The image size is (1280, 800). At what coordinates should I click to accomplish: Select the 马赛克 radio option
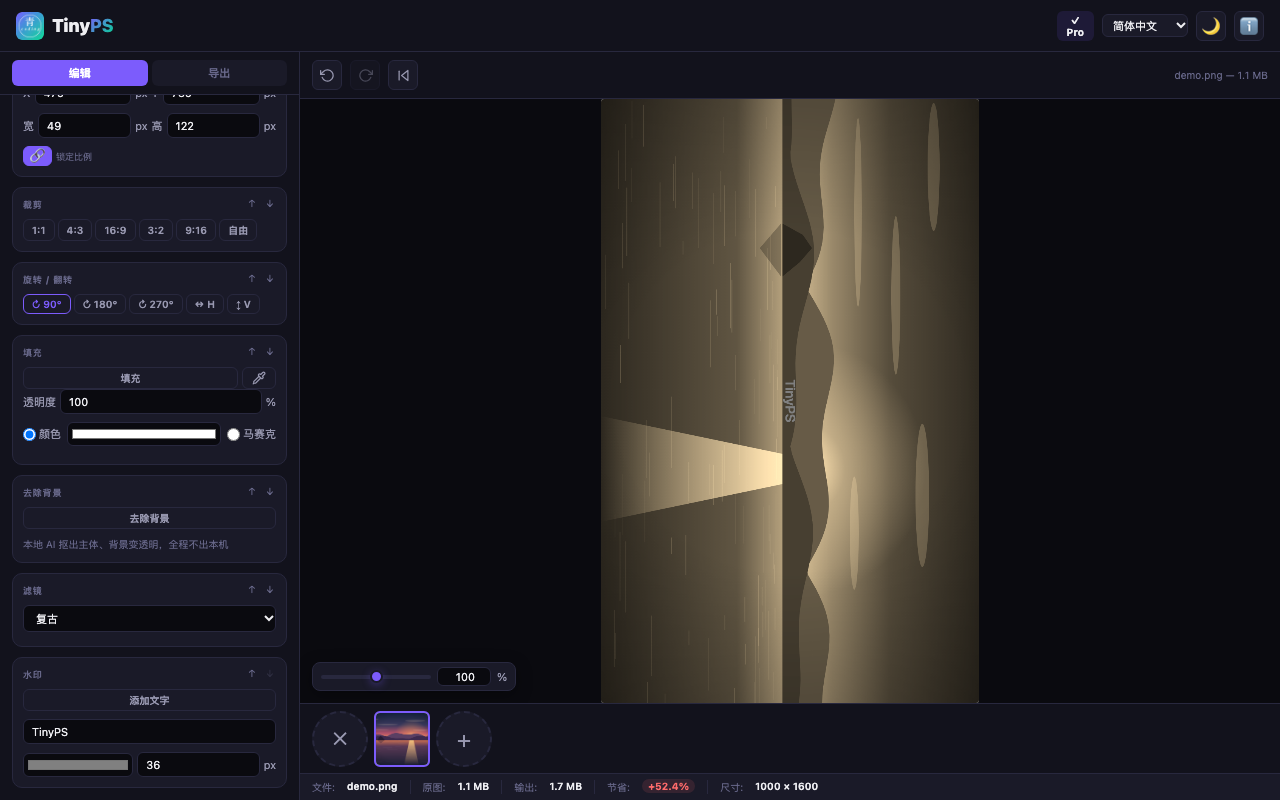234,434
